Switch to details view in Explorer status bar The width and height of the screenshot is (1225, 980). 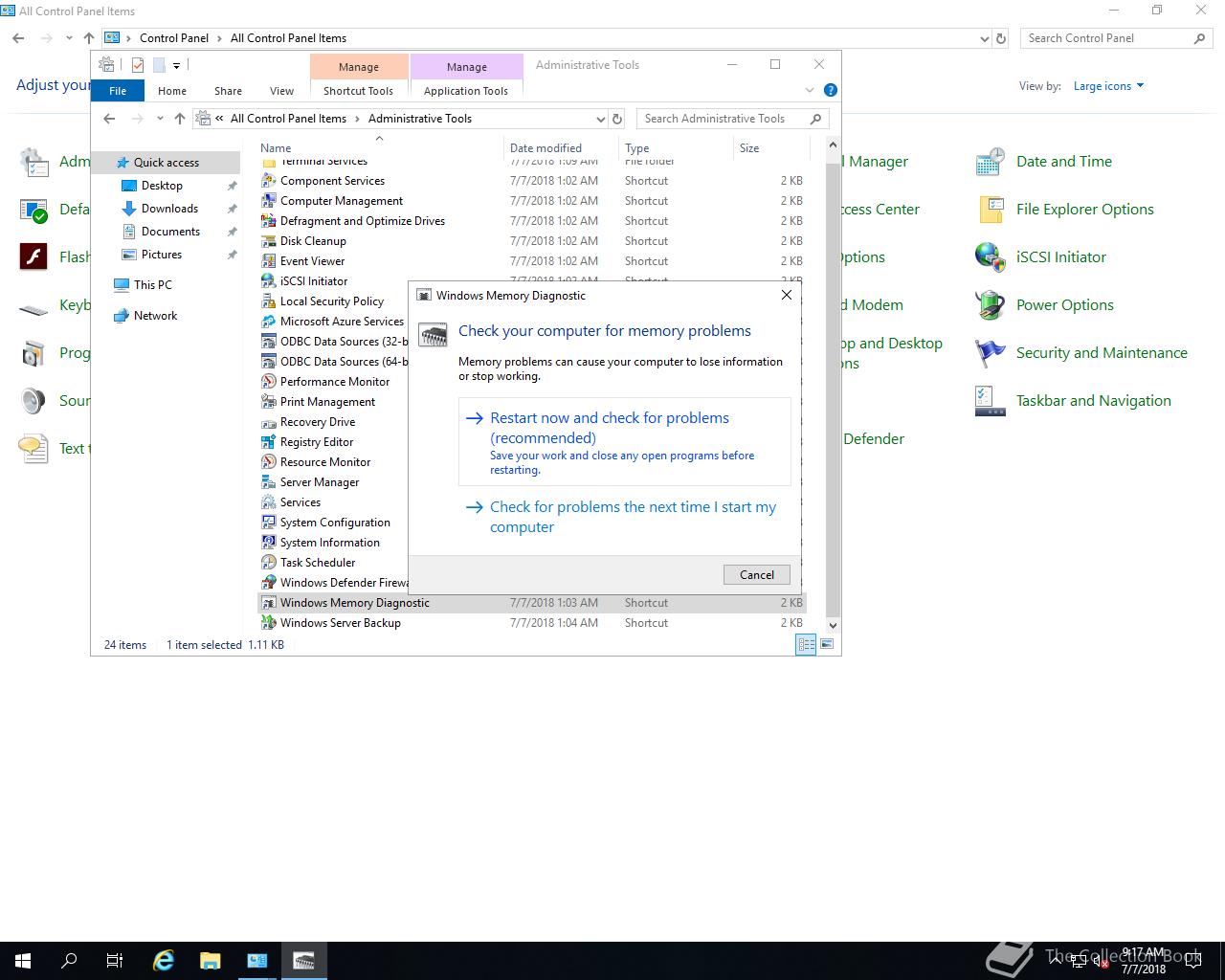[x=806, y=645]
